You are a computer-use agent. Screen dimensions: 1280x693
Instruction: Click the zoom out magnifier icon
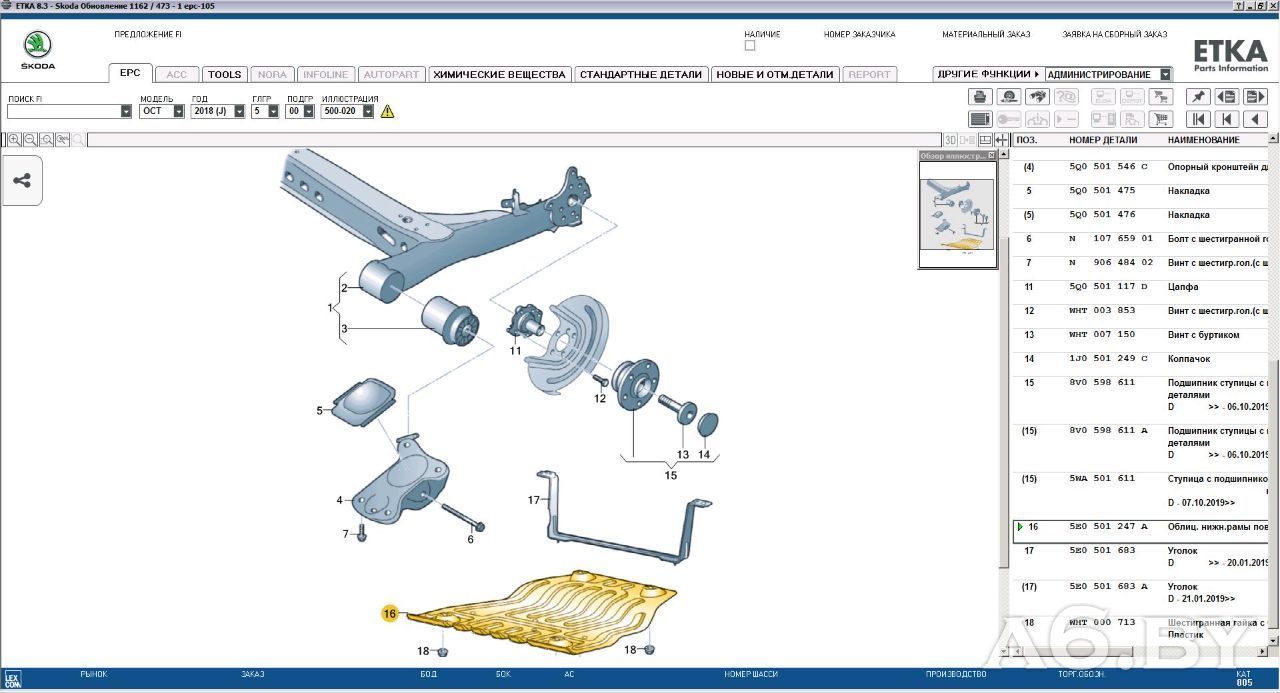tap(31, 140)
